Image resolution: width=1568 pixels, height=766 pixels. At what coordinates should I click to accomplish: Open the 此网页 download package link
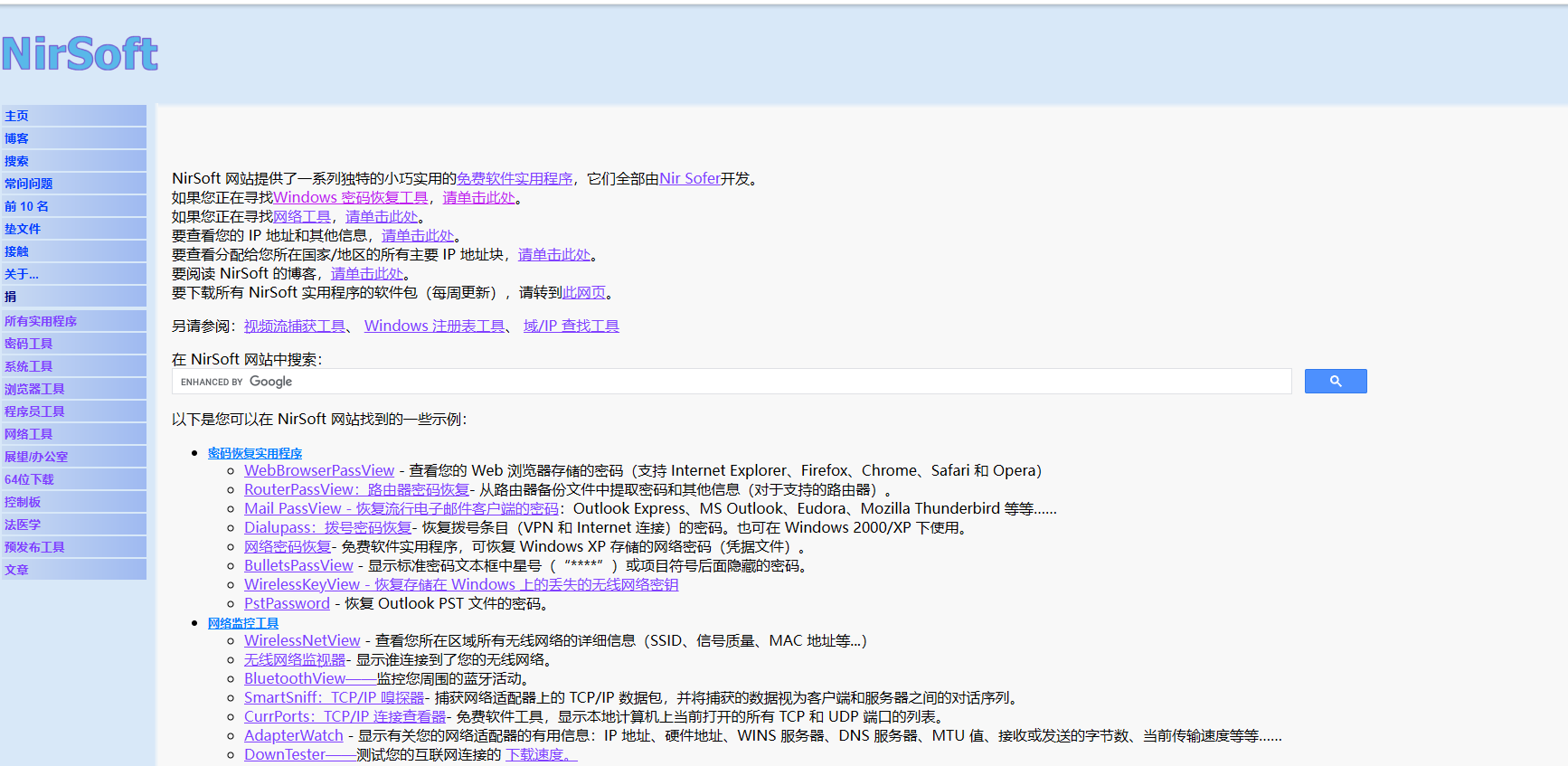click(x=584, y=292)
